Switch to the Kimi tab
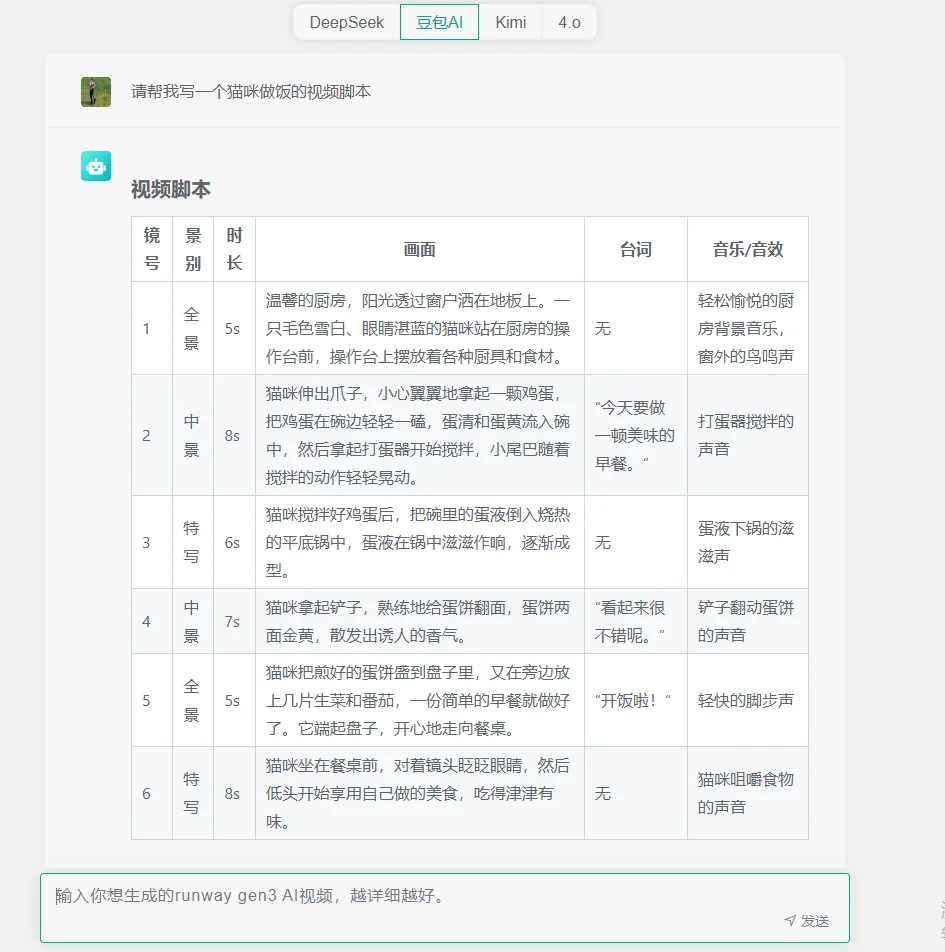This screenshot has width=945, height=952. pos(511,22)
